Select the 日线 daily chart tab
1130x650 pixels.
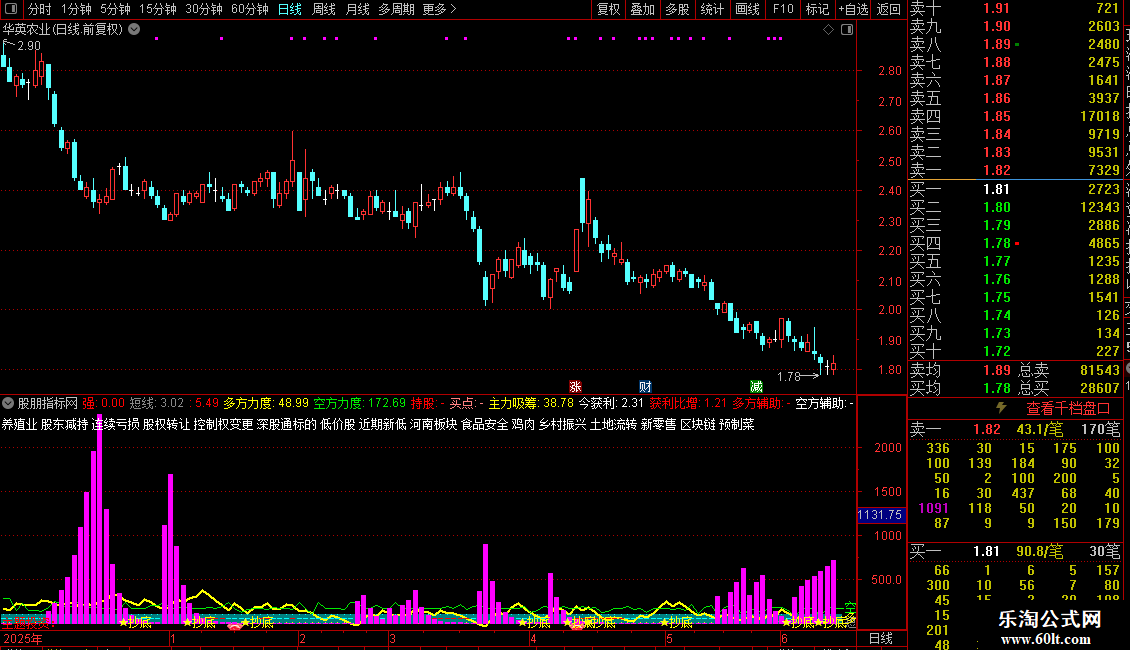pos(290,9)
